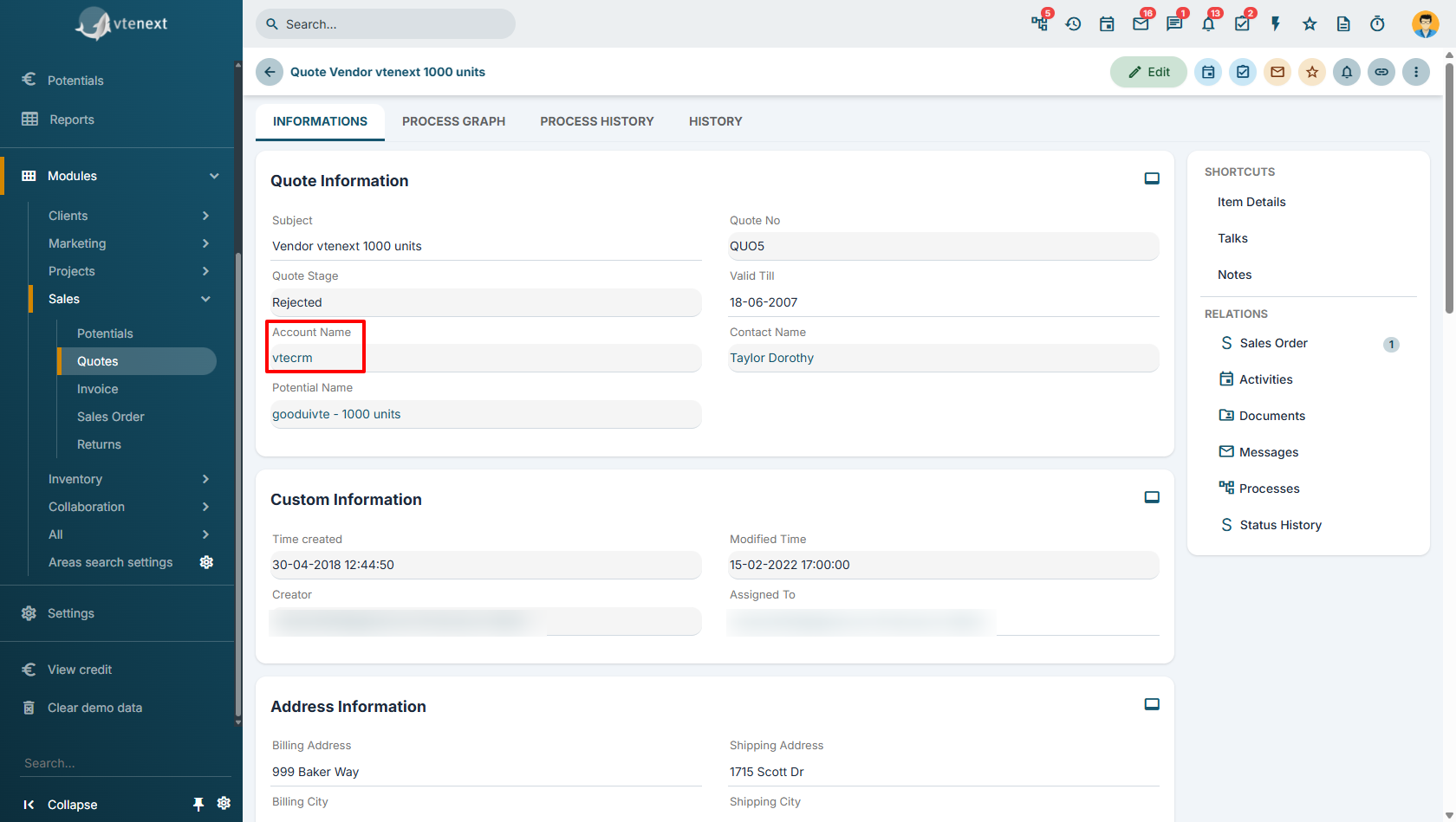Open mail icon with 16 badge
The width and height of the screenshot is (1456, 822).
tap(1141, 23)
